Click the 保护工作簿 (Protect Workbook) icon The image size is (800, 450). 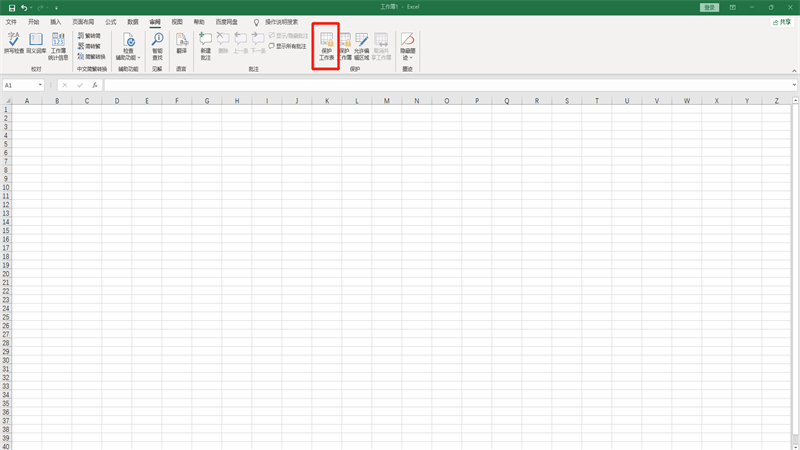345,46
